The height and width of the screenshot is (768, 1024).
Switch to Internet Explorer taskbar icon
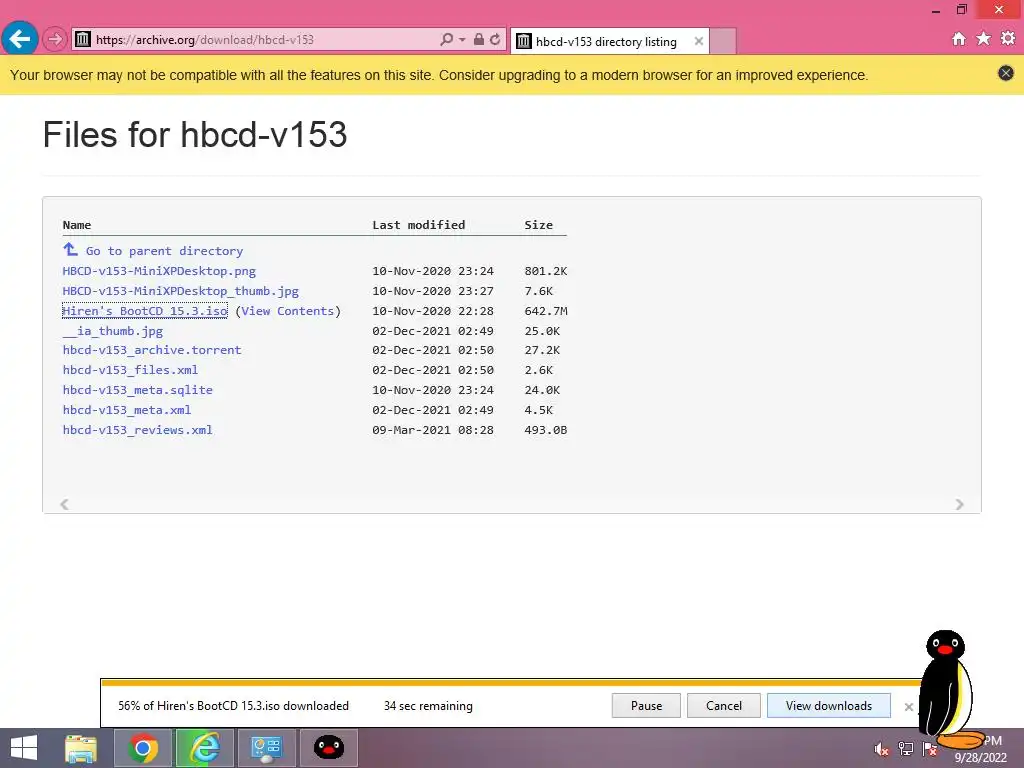point(204,748)
